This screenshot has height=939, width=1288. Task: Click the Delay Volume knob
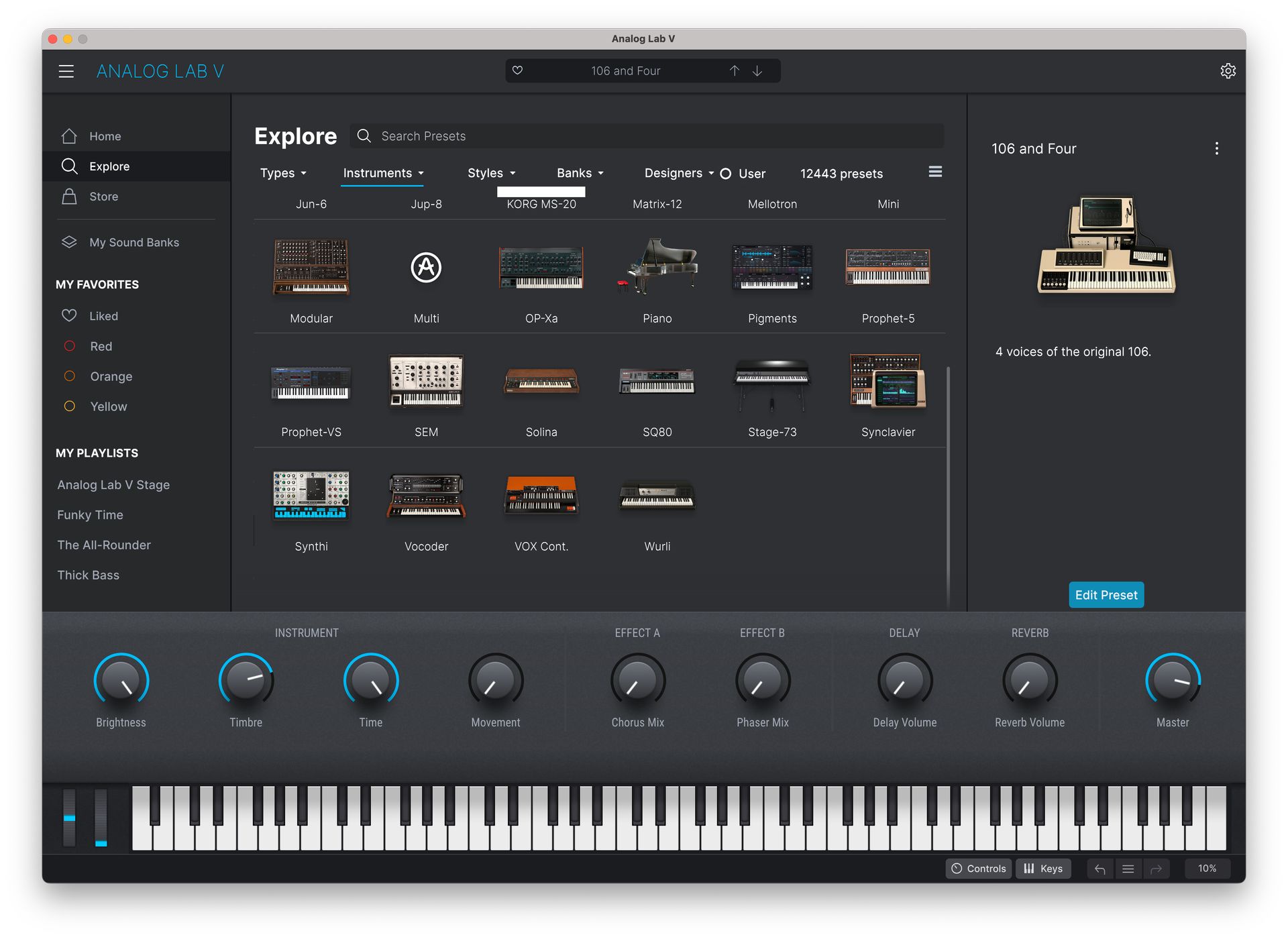coord(904,681)
